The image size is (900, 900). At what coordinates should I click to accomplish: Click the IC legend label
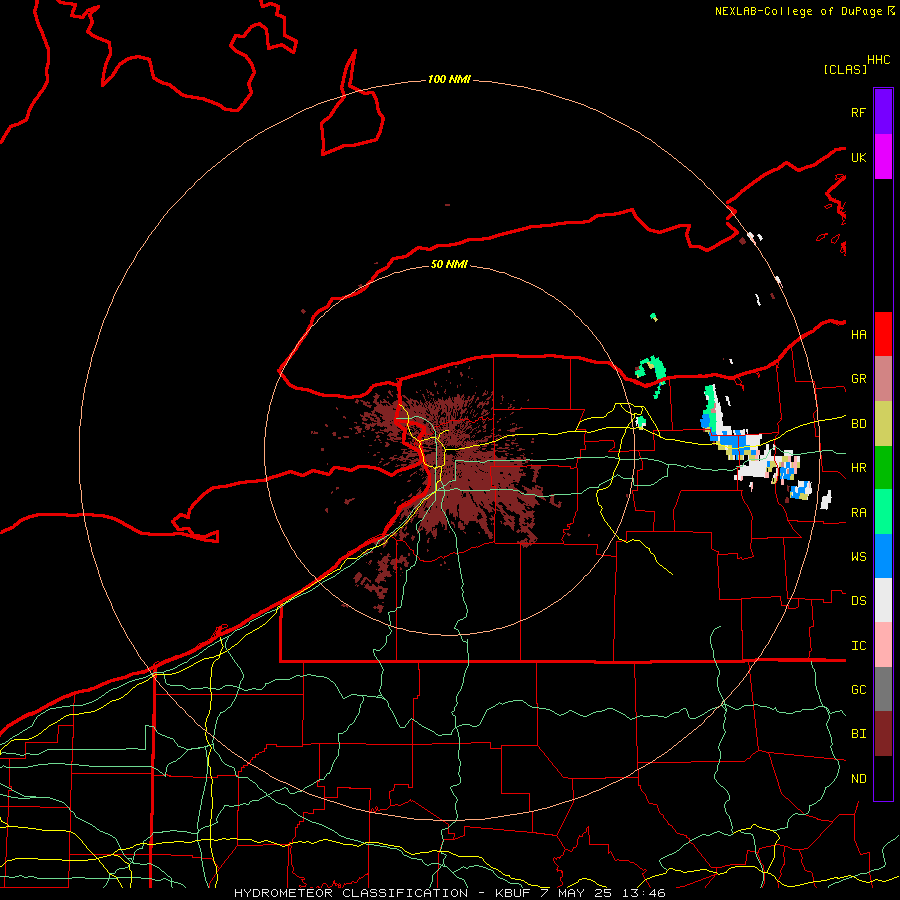click(x=858, y=646)
